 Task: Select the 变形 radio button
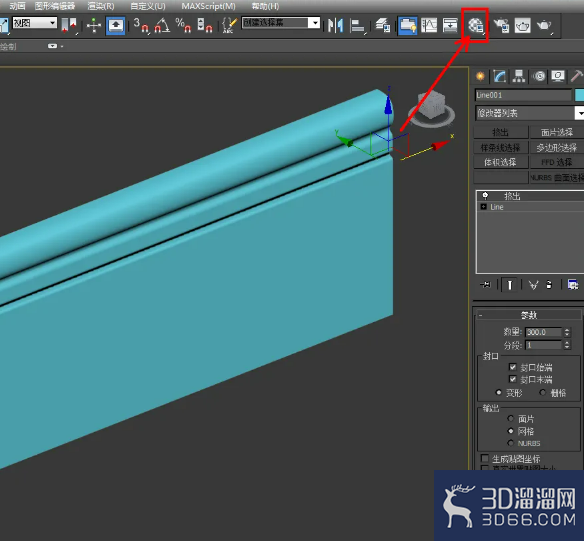click(499, 392)
